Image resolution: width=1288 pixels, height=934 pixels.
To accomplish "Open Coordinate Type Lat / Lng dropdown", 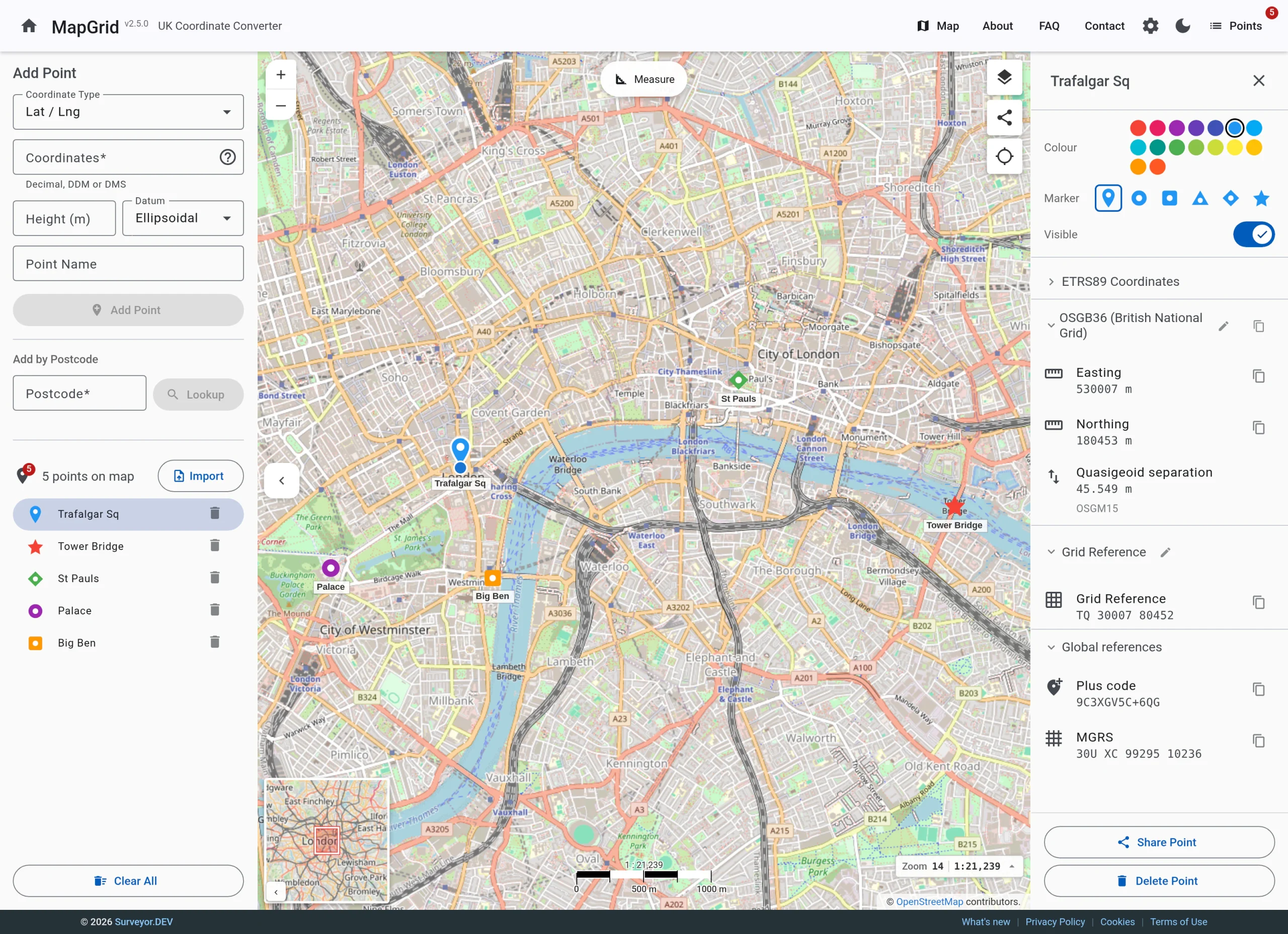I will [128, 112].
